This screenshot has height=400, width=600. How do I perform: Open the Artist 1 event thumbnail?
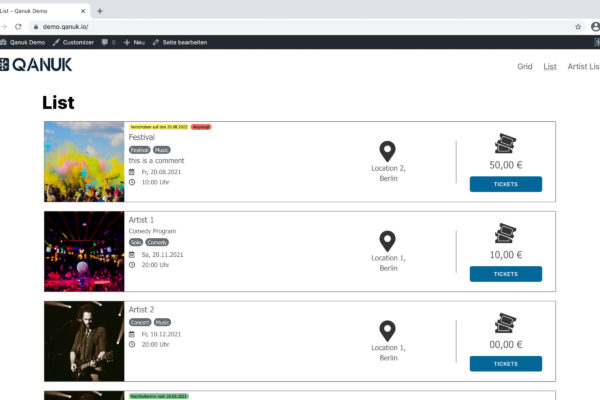tap(84, 251)
